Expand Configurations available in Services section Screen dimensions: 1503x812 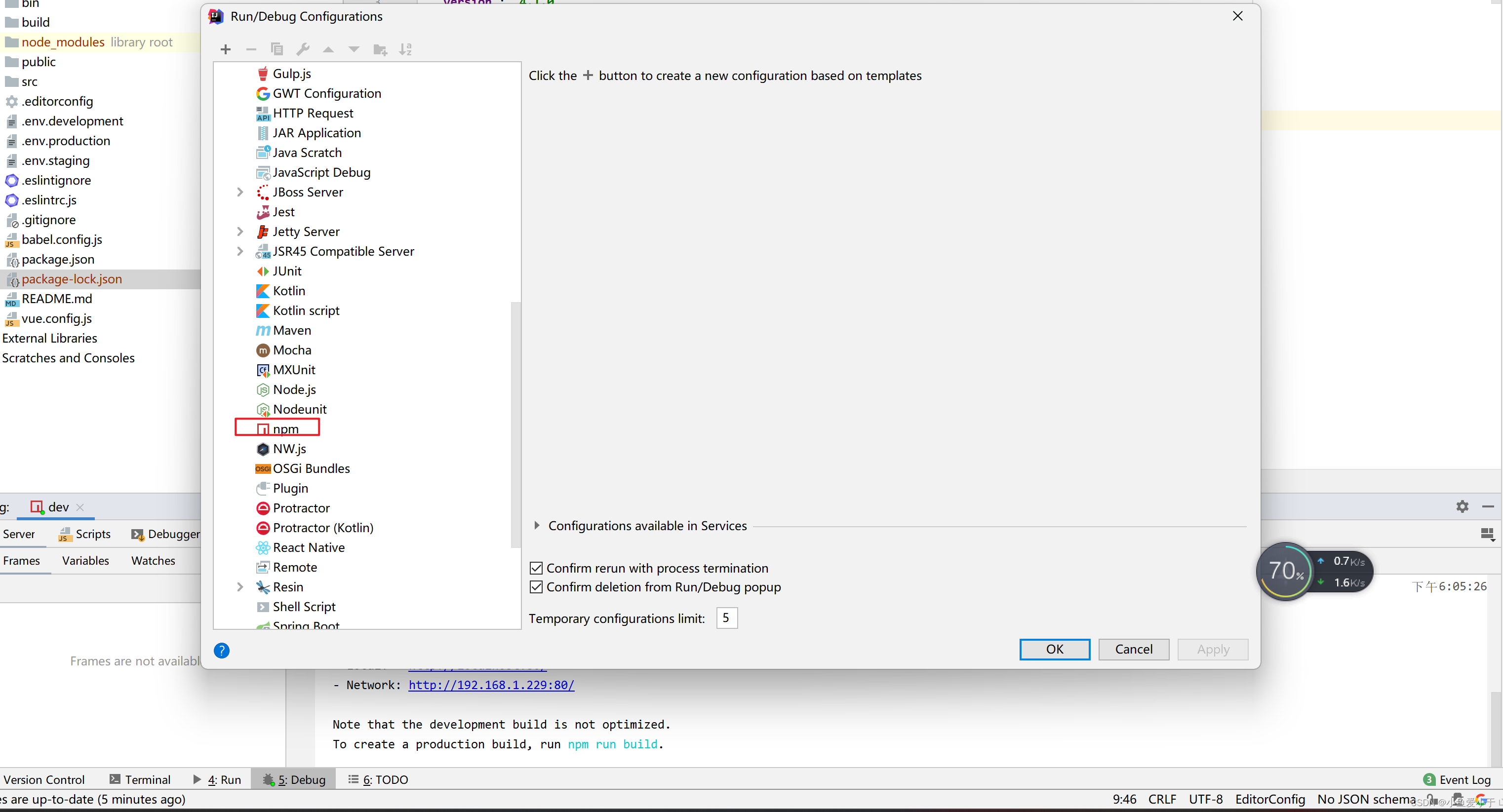[x=537, y=526]
